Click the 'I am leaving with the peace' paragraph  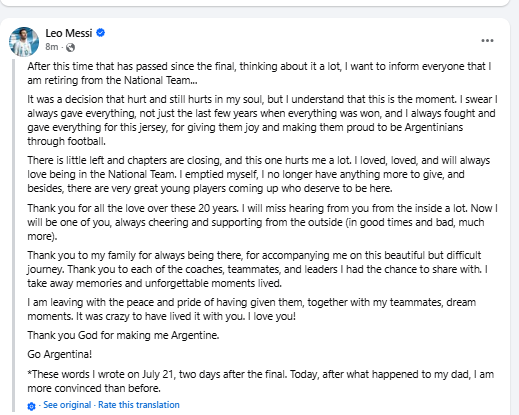pos(252,309)
